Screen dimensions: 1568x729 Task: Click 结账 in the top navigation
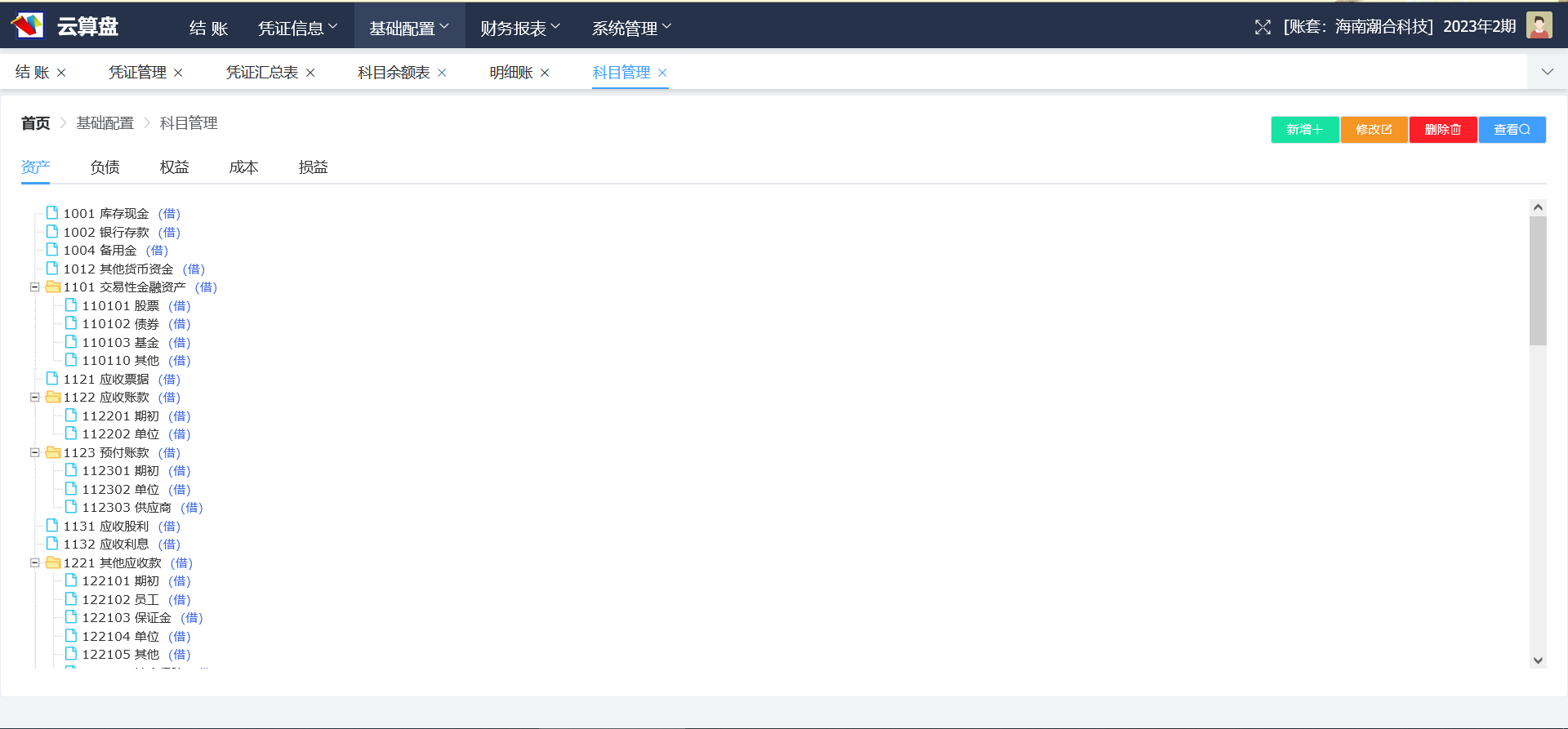(x=208, y=28)
